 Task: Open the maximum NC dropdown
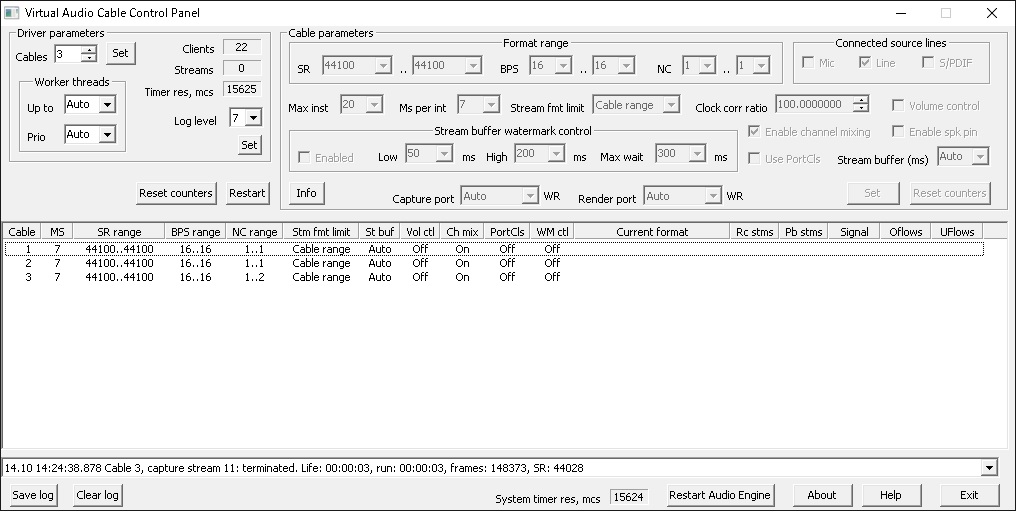coord(761,65)
